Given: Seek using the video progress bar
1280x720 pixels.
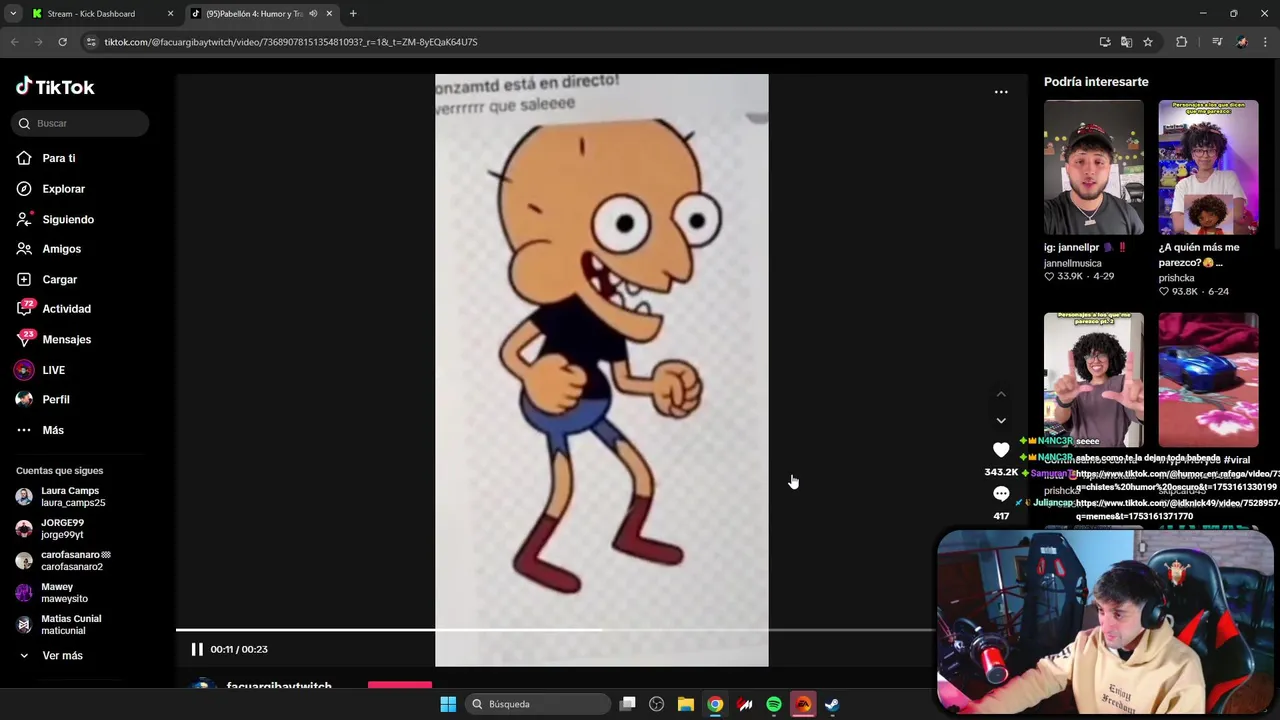Looking at the screenshot, I should pos(555,630).
